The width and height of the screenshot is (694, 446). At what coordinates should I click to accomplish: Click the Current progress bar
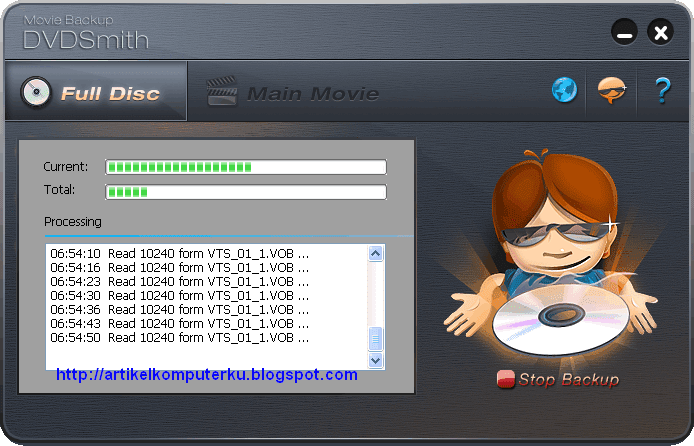[246, 167]
